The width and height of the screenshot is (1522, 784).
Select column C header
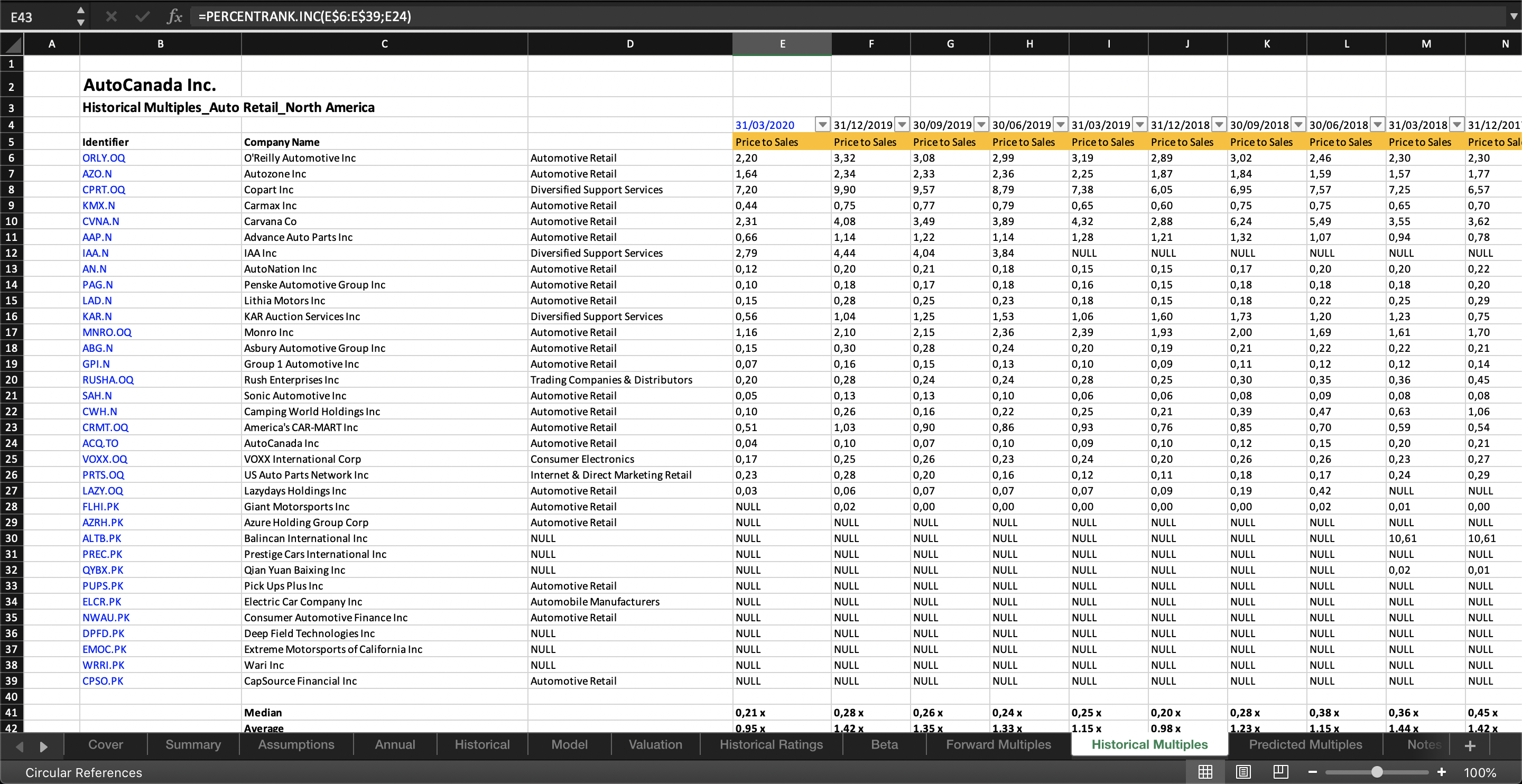click(x=385, y=44)
